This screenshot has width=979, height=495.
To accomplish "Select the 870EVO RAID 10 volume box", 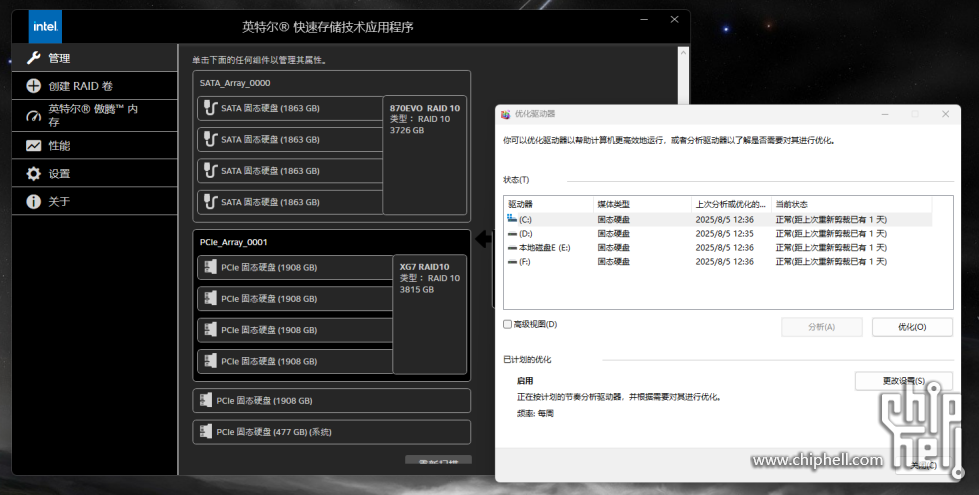I will coord(425,155).
